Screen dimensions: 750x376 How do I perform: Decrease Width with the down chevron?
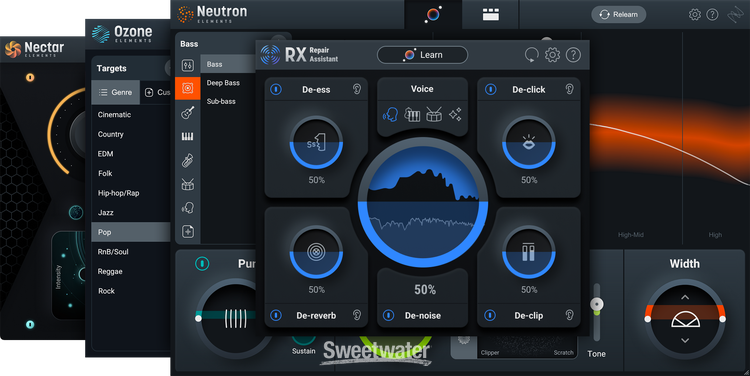point(685,341)
